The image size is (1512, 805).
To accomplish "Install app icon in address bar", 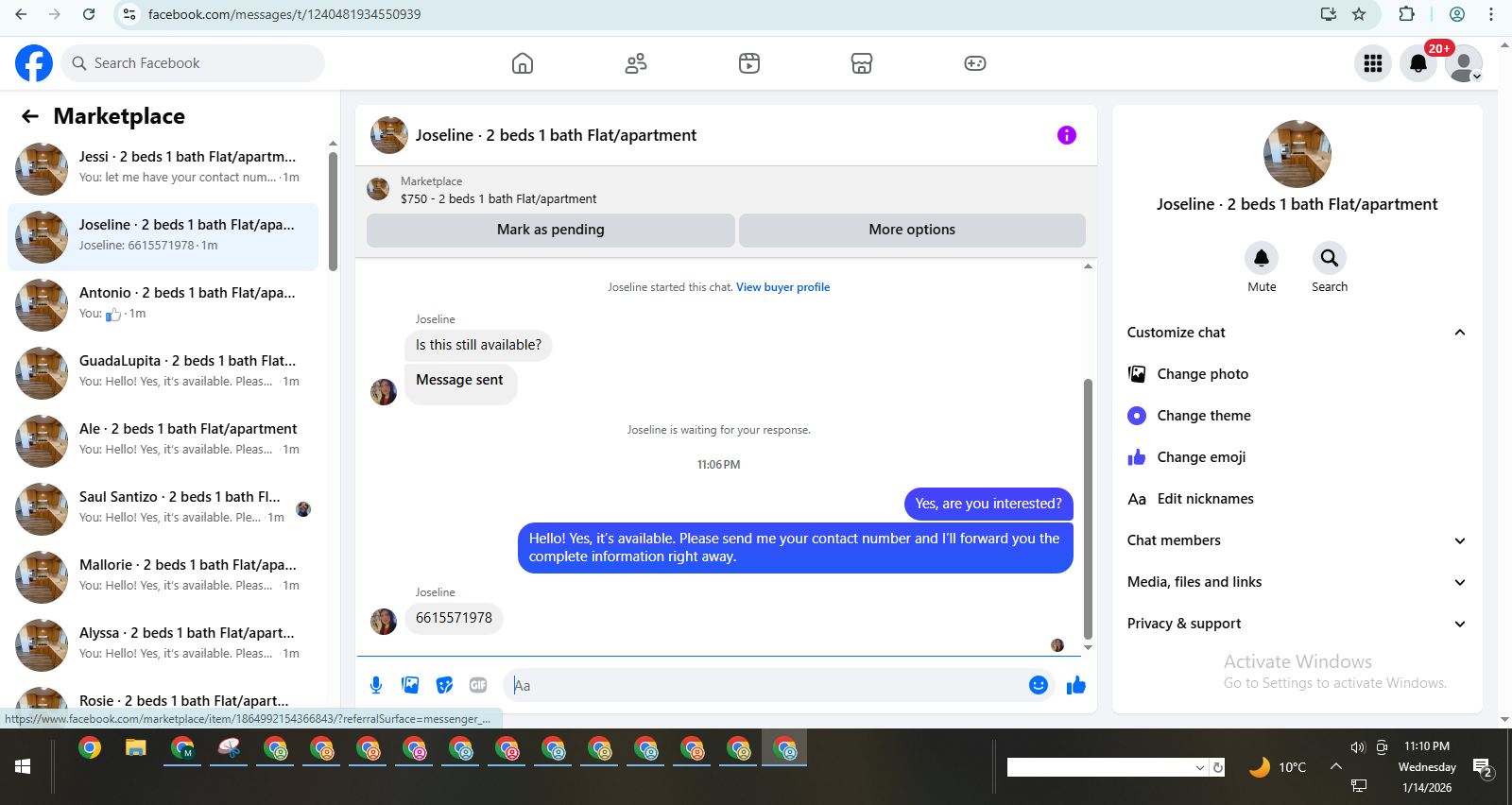I will point(1328,14).
